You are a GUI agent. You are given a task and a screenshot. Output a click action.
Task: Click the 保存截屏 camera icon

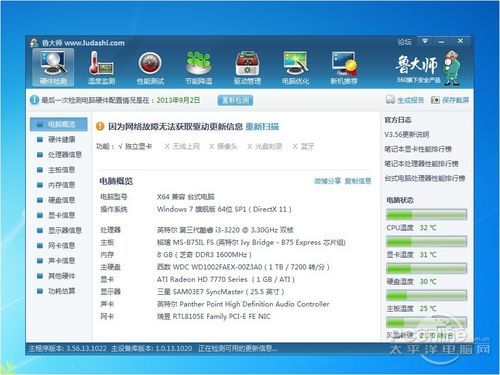[x=435, y=100]
